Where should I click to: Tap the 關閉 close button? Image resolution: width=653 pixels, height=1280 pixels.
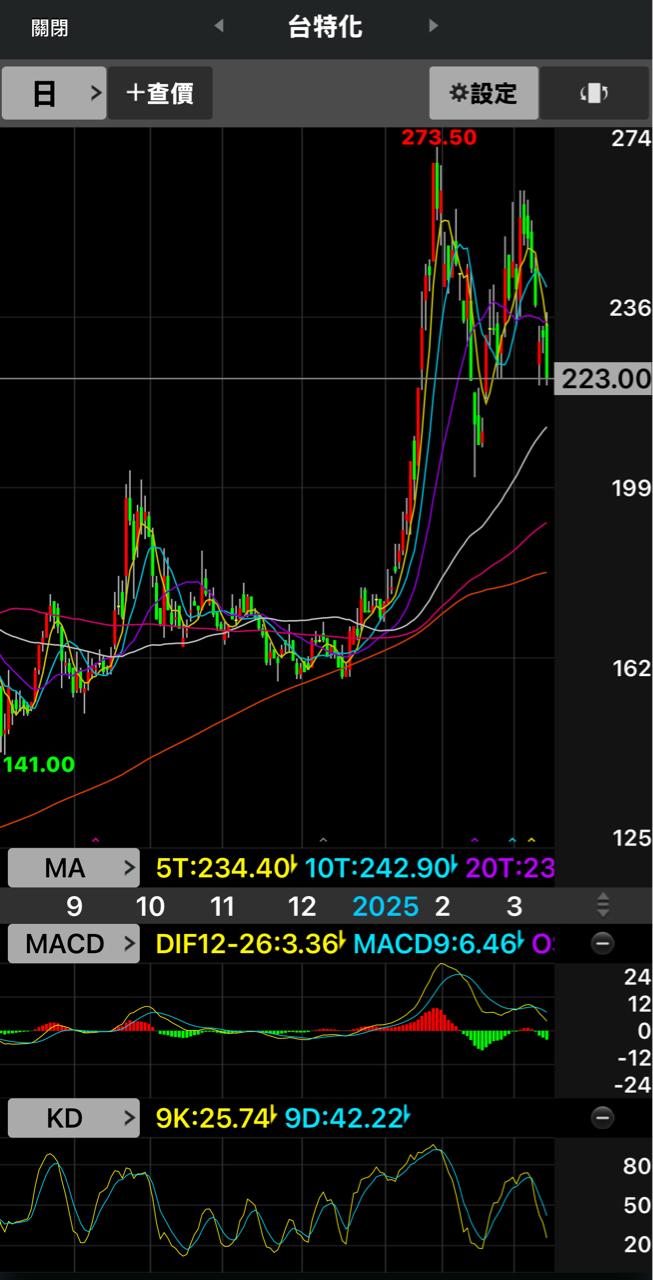[x=50, y=28]
